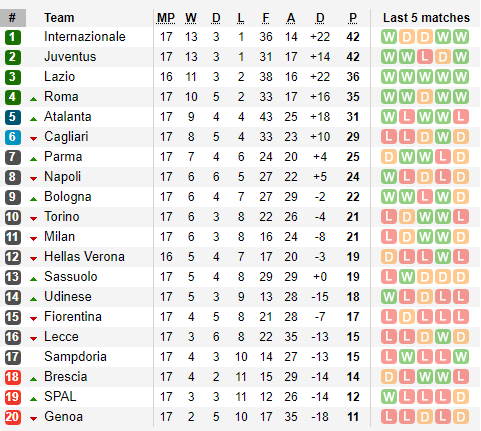Viewport: 481px width, 431px height.
Task: Click the green up arrow beside Roma
Action: pos(33,99)
